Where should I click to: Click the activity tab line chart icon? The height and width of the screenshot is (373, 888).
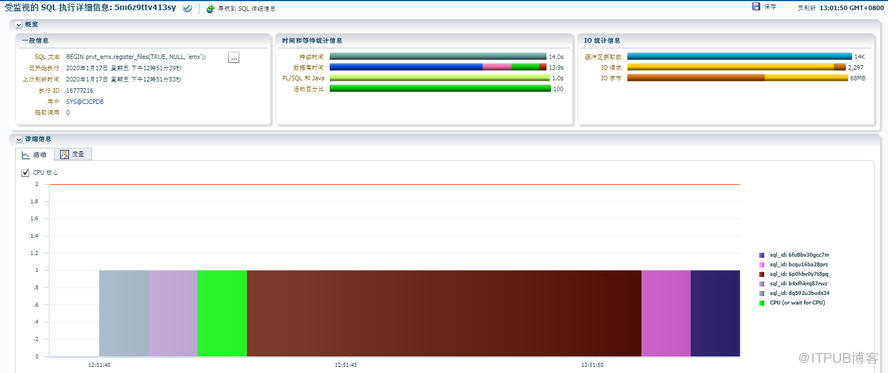[x=25, y=155]
